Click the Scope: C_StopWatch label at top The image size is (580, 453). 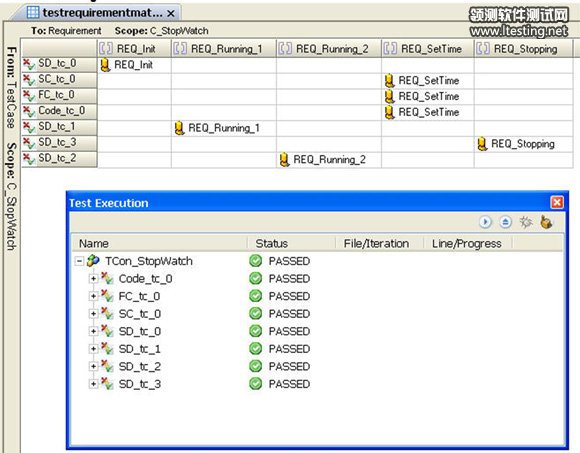point(161,31)
